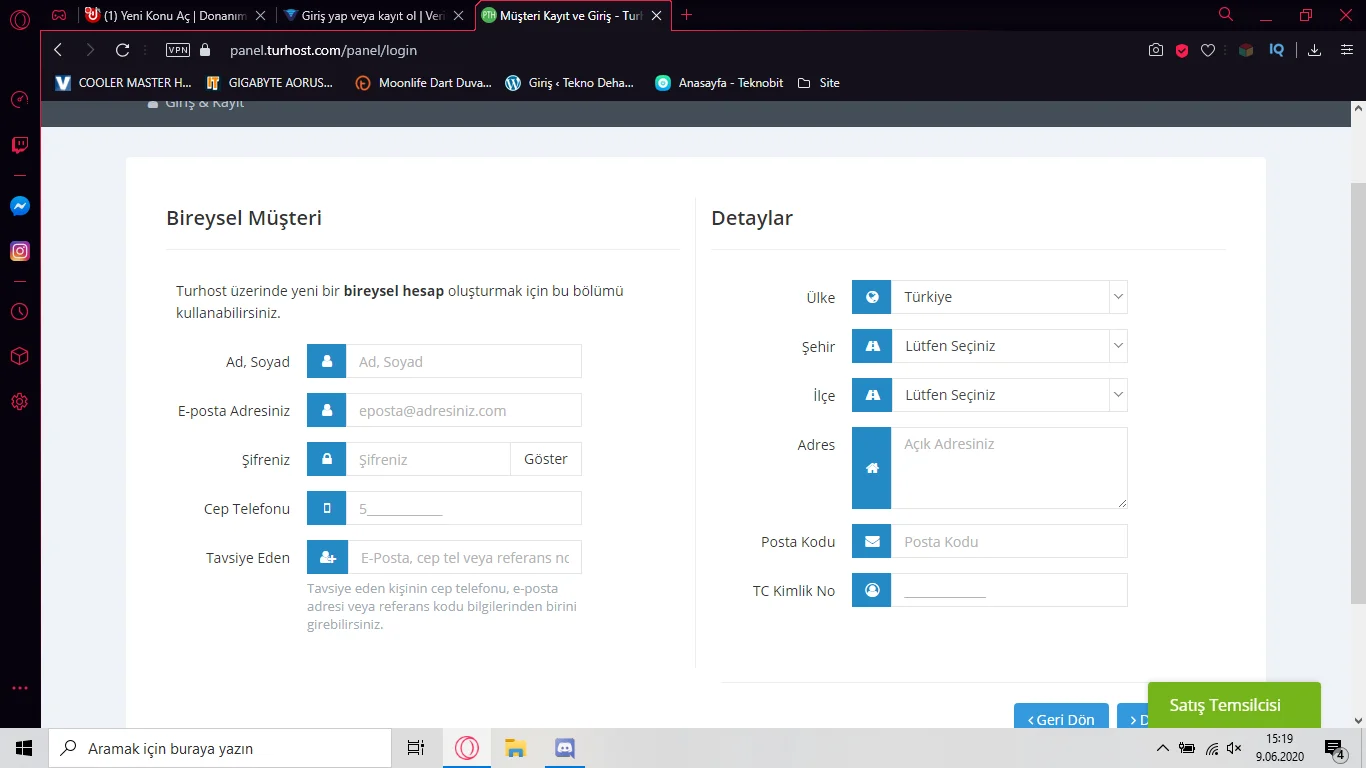Open the sidebar three-dots setup menu
1366x768 pixels.
pyautogui.click(x=20, y=688)
